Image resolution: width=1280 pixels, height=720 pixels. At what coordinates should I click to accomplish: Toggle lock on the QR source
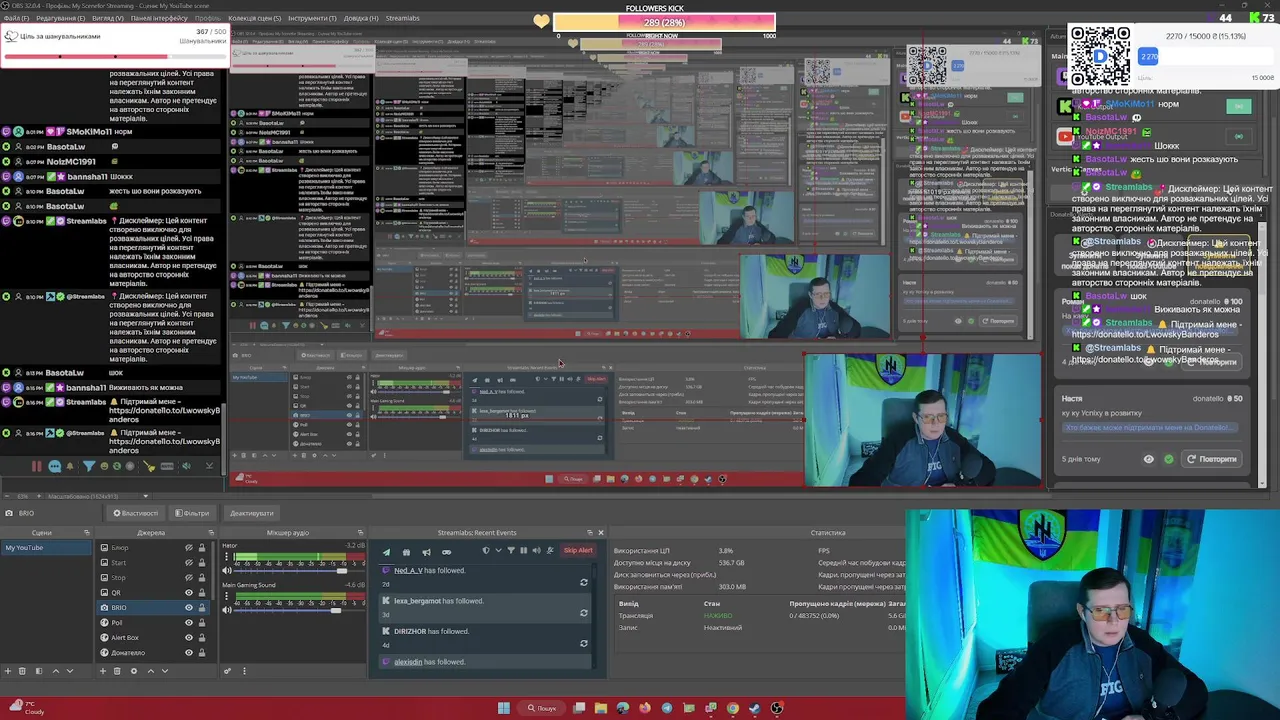pyautogui.click(x=202, y=593)
